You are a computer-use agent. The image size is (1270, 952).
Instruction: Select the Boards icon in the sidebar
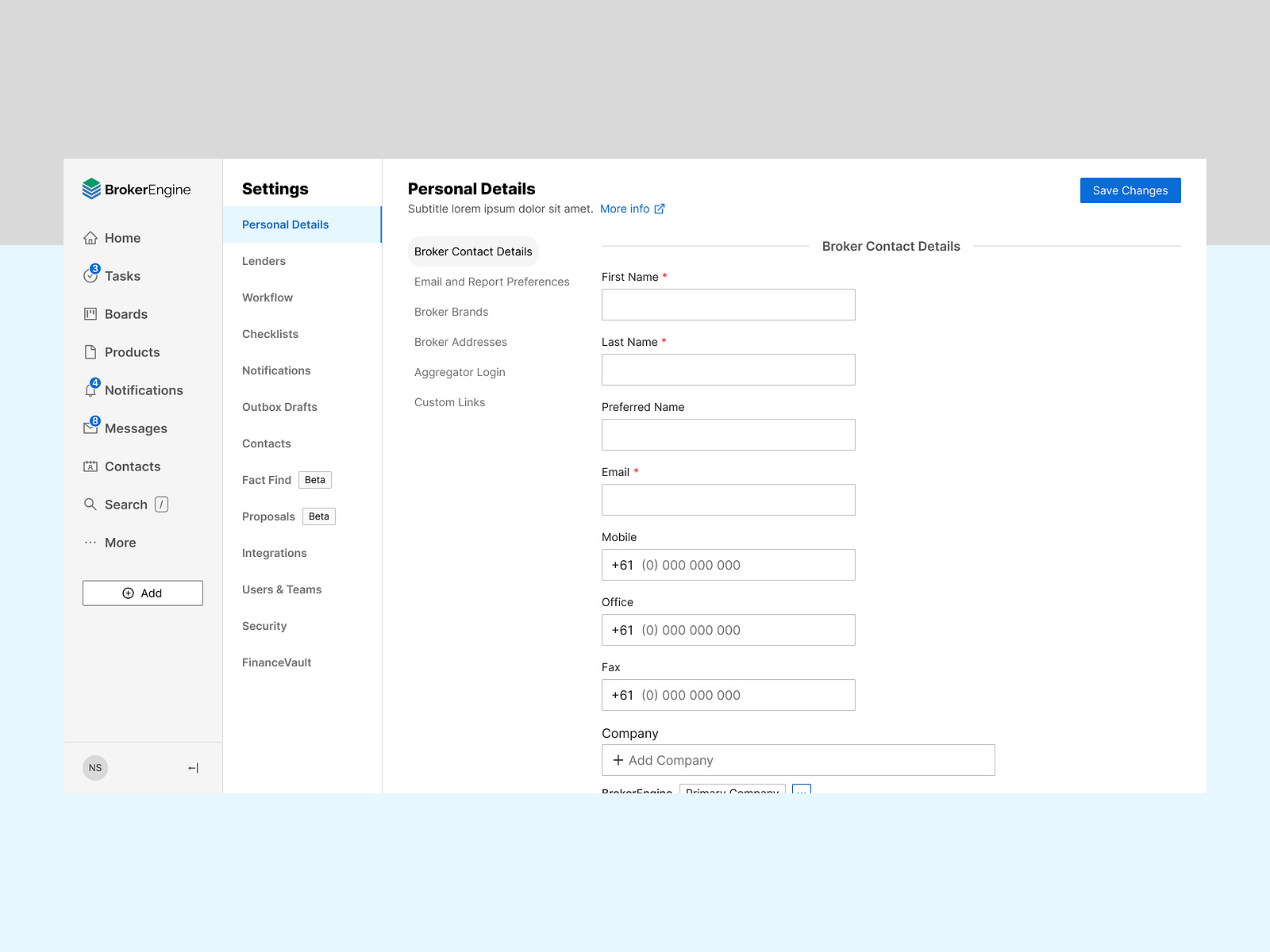tap(91, 313)
